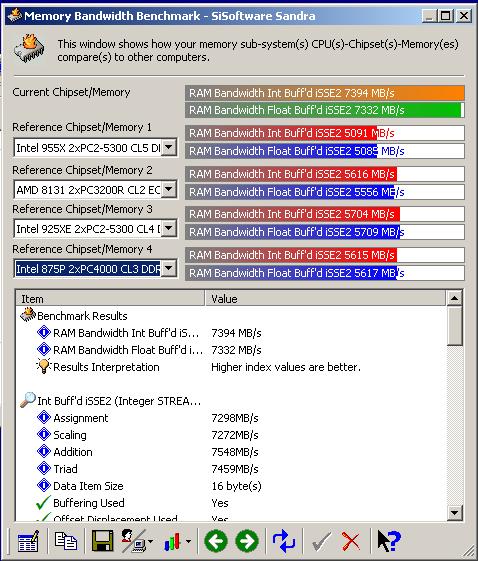Click the Intel 875P 2xPC4000 combo box
Screen dimensions: 478x561
(95, 268)
